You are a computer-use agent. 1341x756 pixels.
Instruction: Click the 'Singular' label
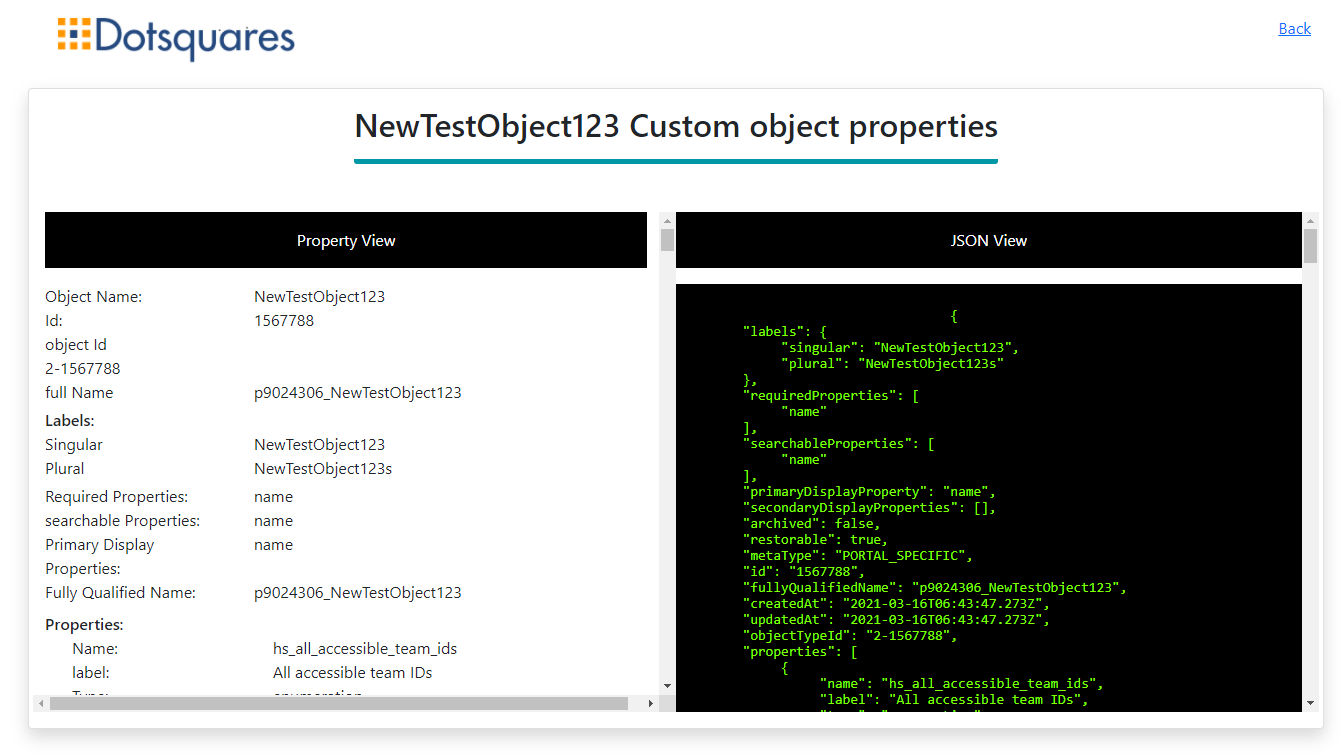pyautogui.click(x=74, y=445)
